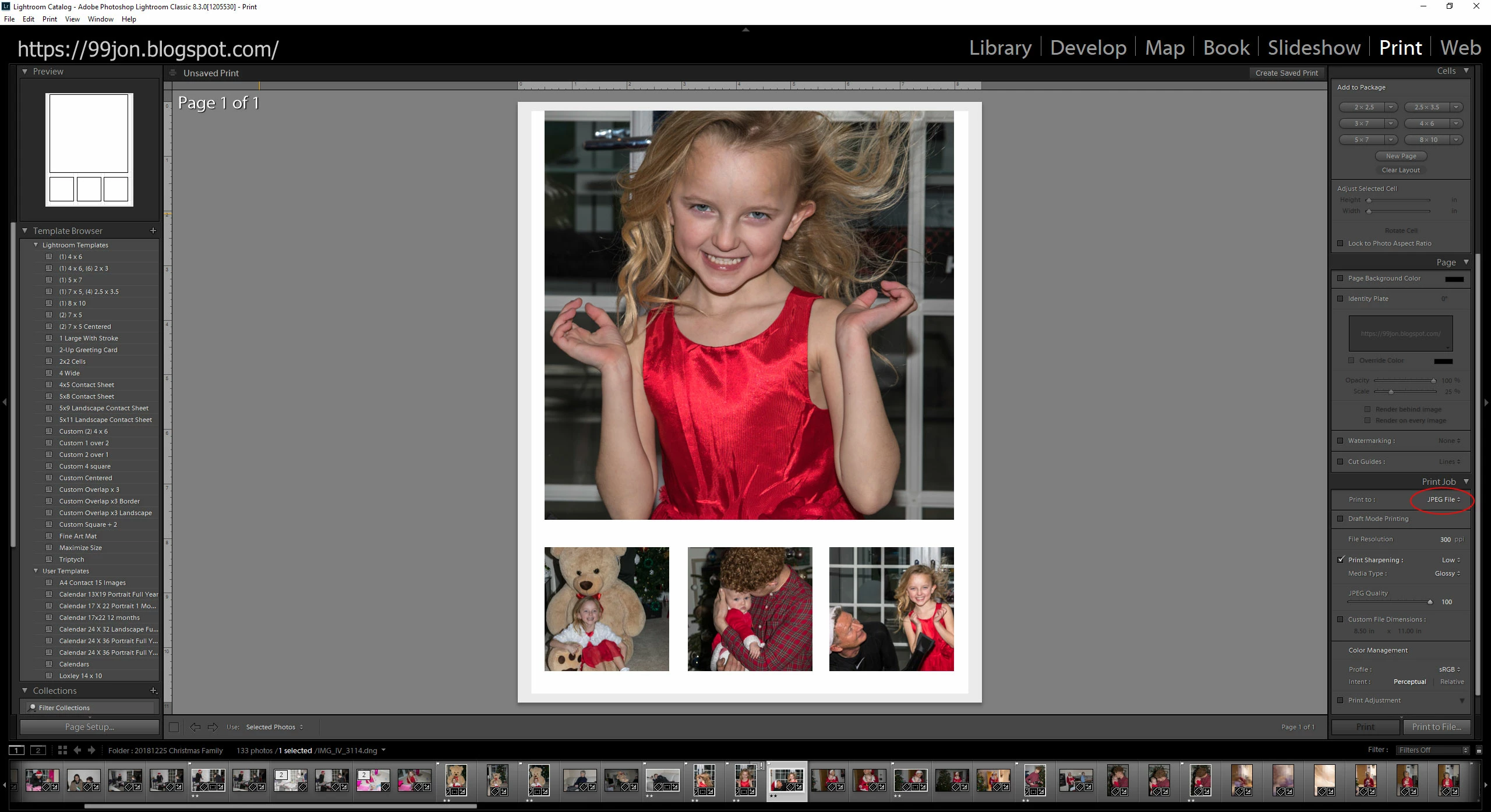Select the Triptych template
The image size is (1491, 812).
pos(72,559)
